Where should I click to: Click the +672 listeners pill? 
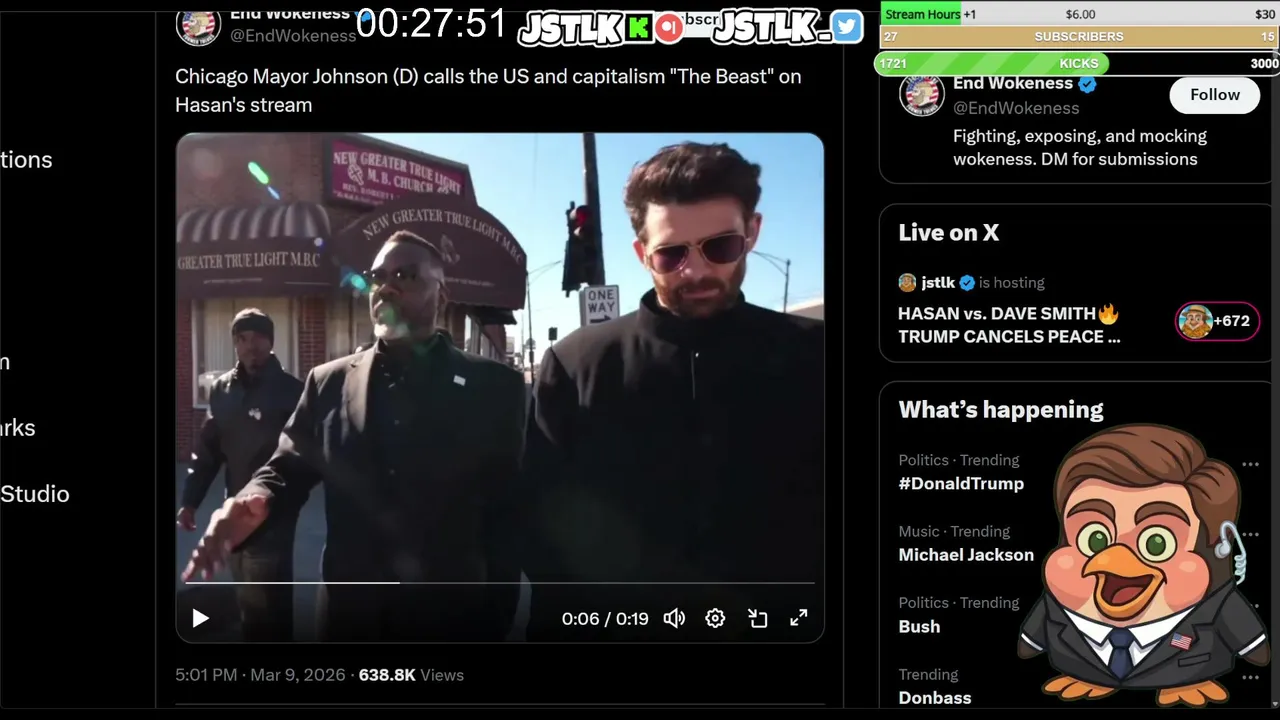click(x=1217, y=321)
